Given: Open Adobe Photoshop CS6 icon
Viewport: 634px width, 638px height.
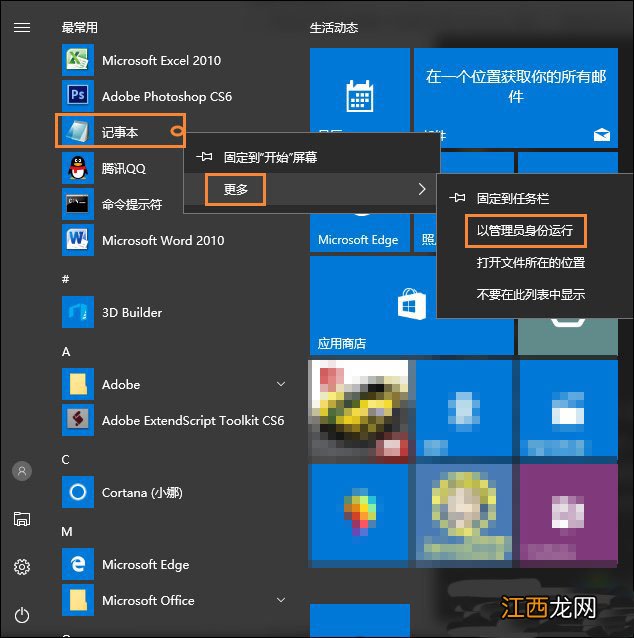Looking at the screenshot, I should pyautogui.click(x=78, y=96).
